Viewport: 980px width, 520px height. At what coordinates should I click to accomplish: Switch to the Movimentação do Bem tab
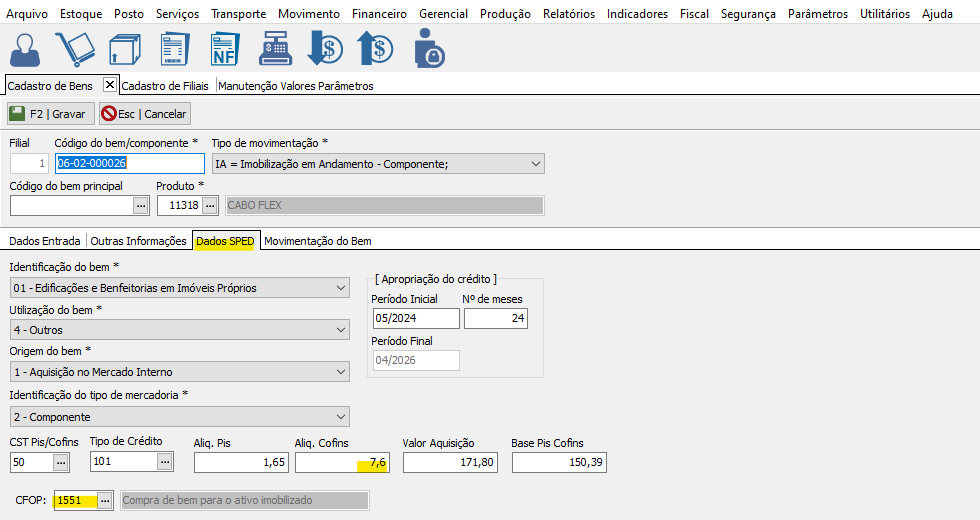pyautogui.click(x=317, y=241)
